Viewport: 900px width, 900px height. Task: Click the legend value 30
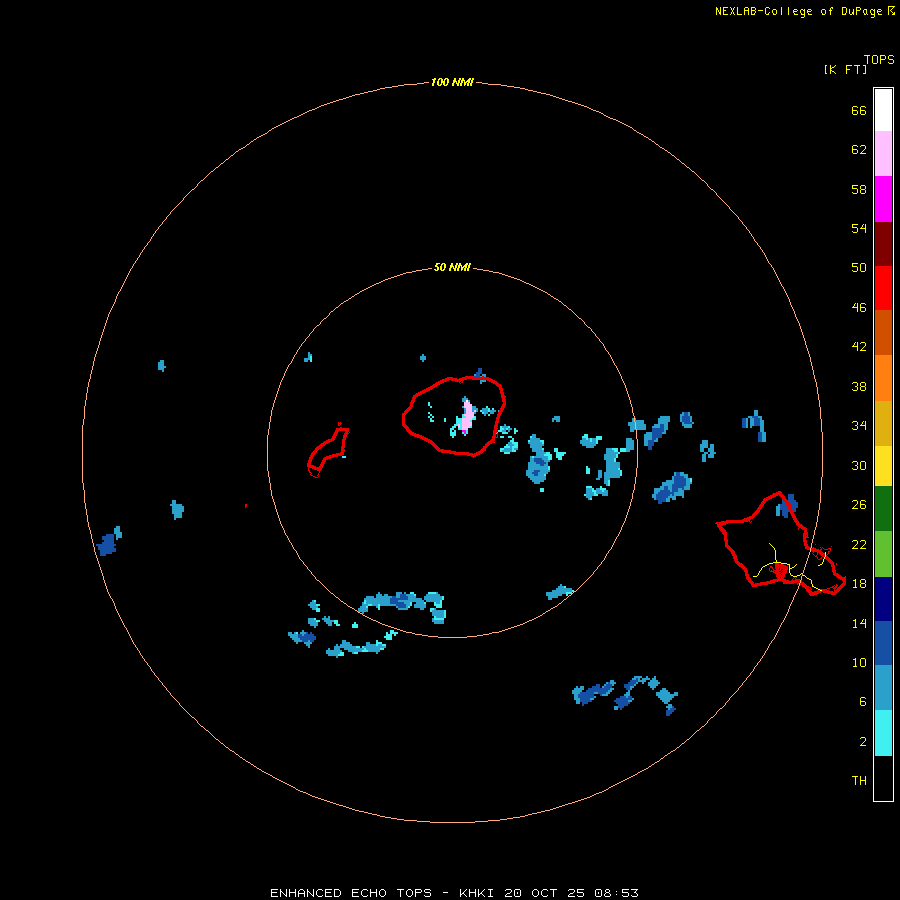tap(859, 465)
